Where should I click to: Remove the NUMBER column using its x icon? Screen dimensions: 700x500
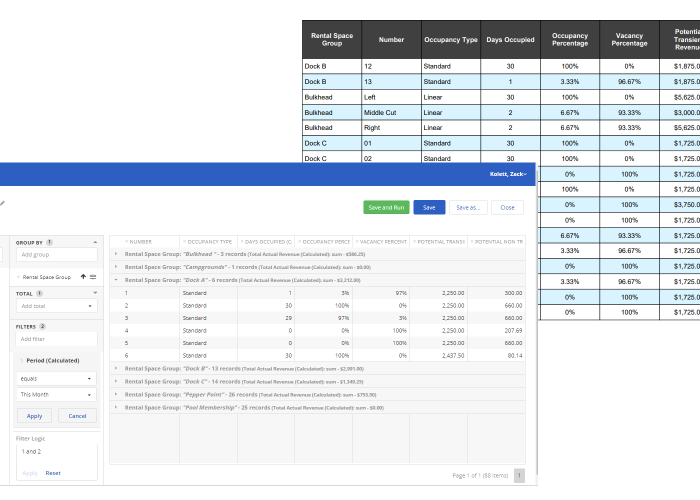pyautogui.click(x=126, y=242)
